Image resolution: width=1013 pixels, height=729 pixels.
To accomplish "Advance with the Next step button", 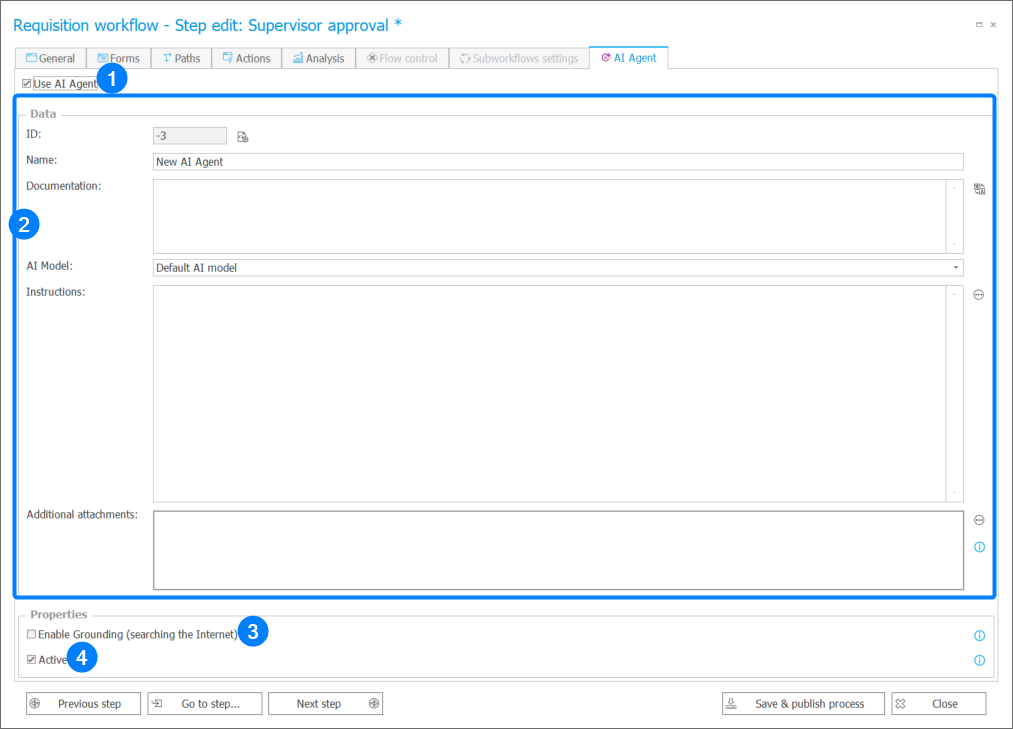I will click(326, 704).
